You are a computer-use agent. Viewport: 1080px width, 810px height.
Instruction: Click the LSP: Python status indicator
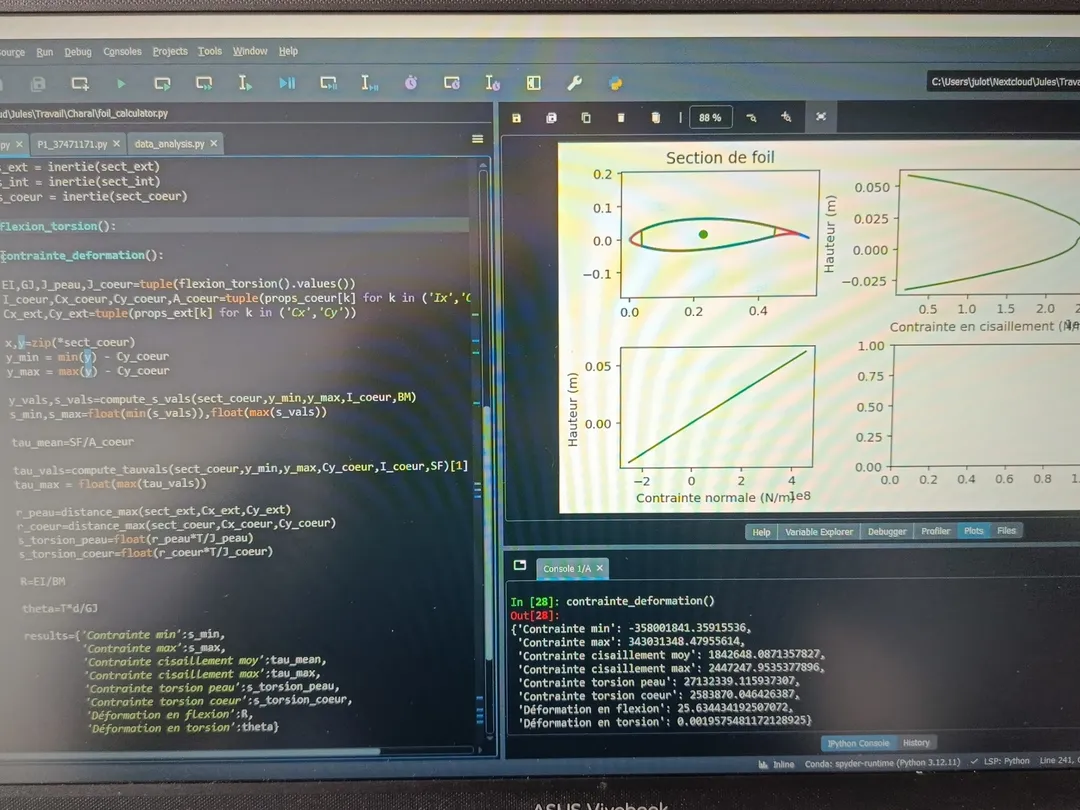1000,761
